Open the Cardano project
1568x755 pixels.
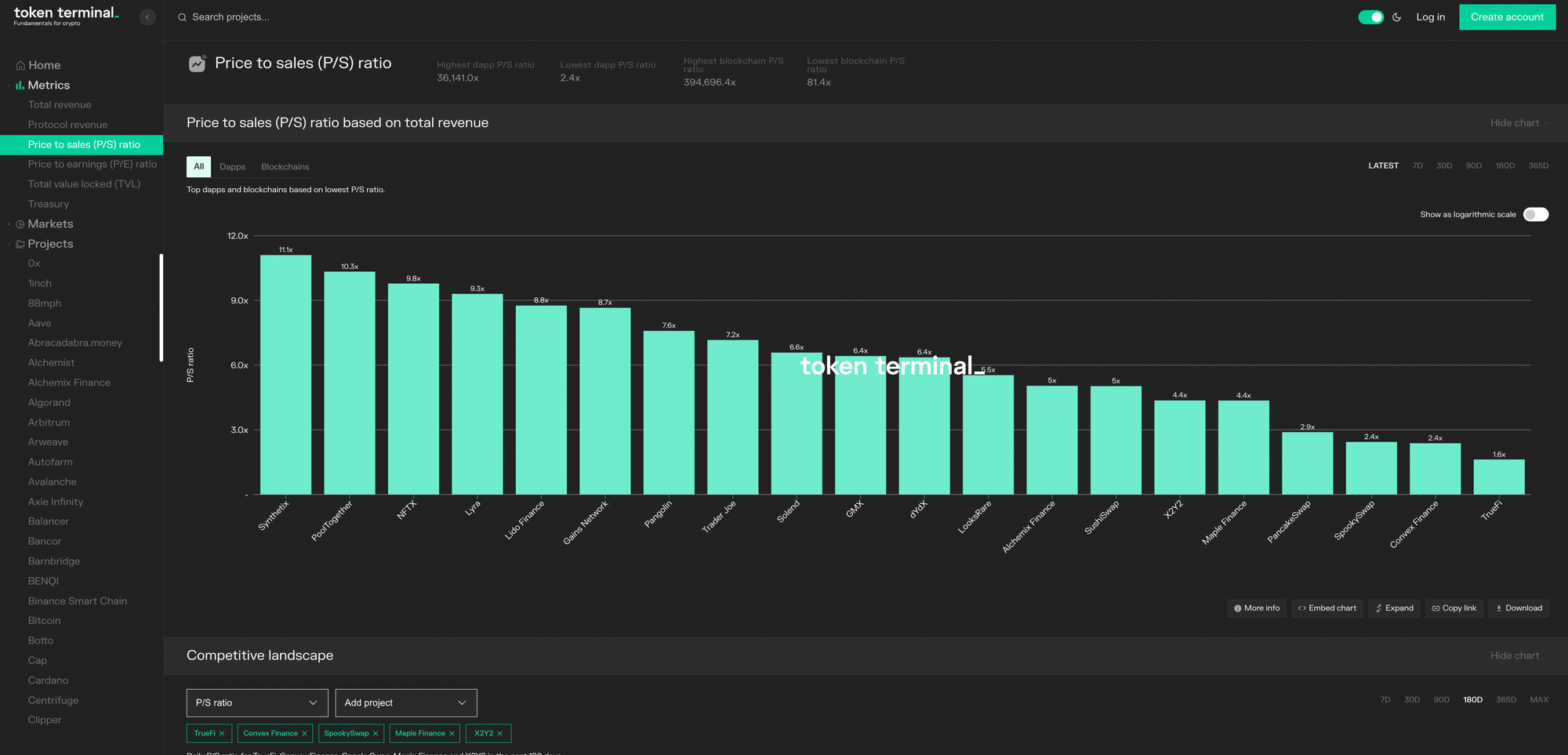(48, 681)
